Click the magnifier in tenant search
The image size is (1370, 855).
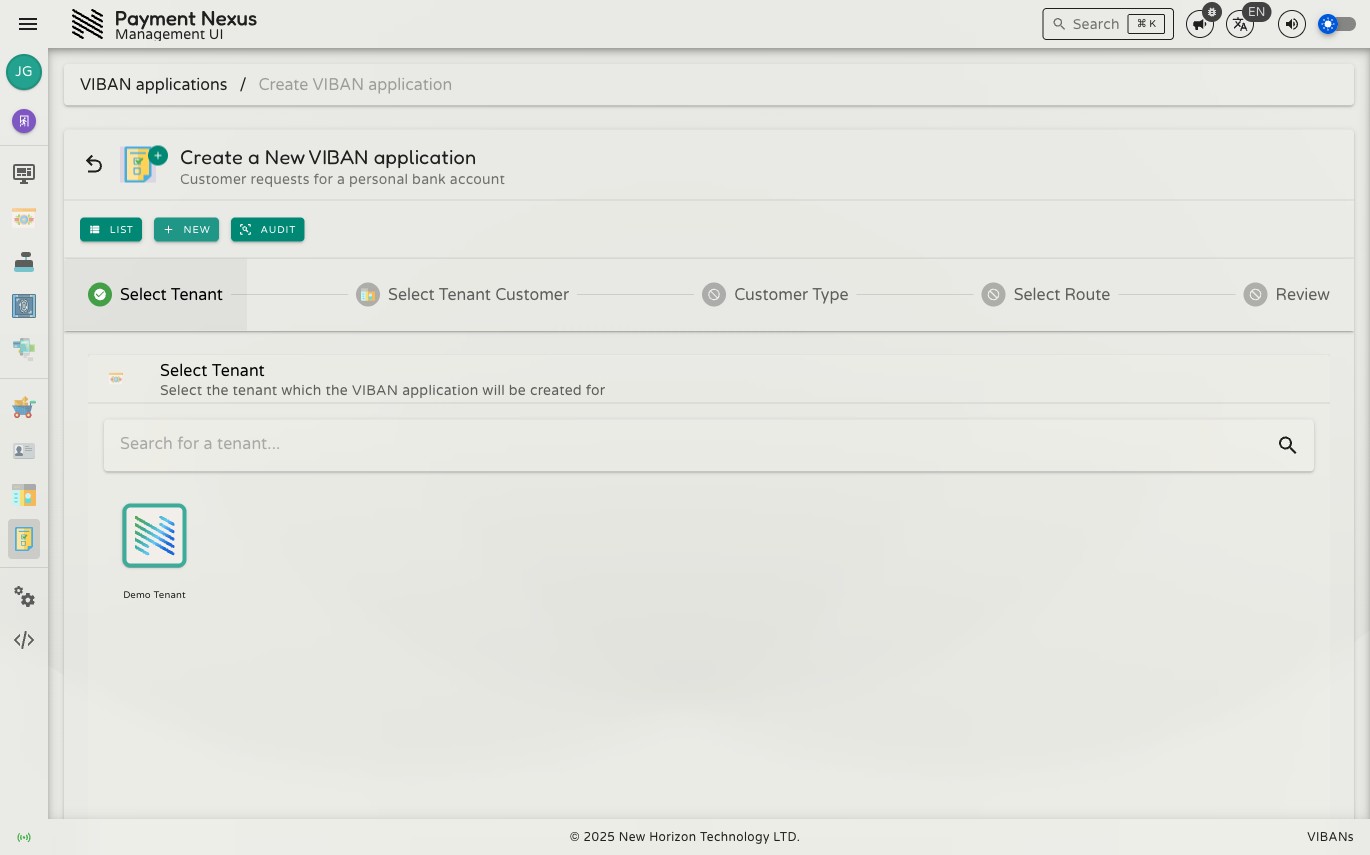[1287, 445]
